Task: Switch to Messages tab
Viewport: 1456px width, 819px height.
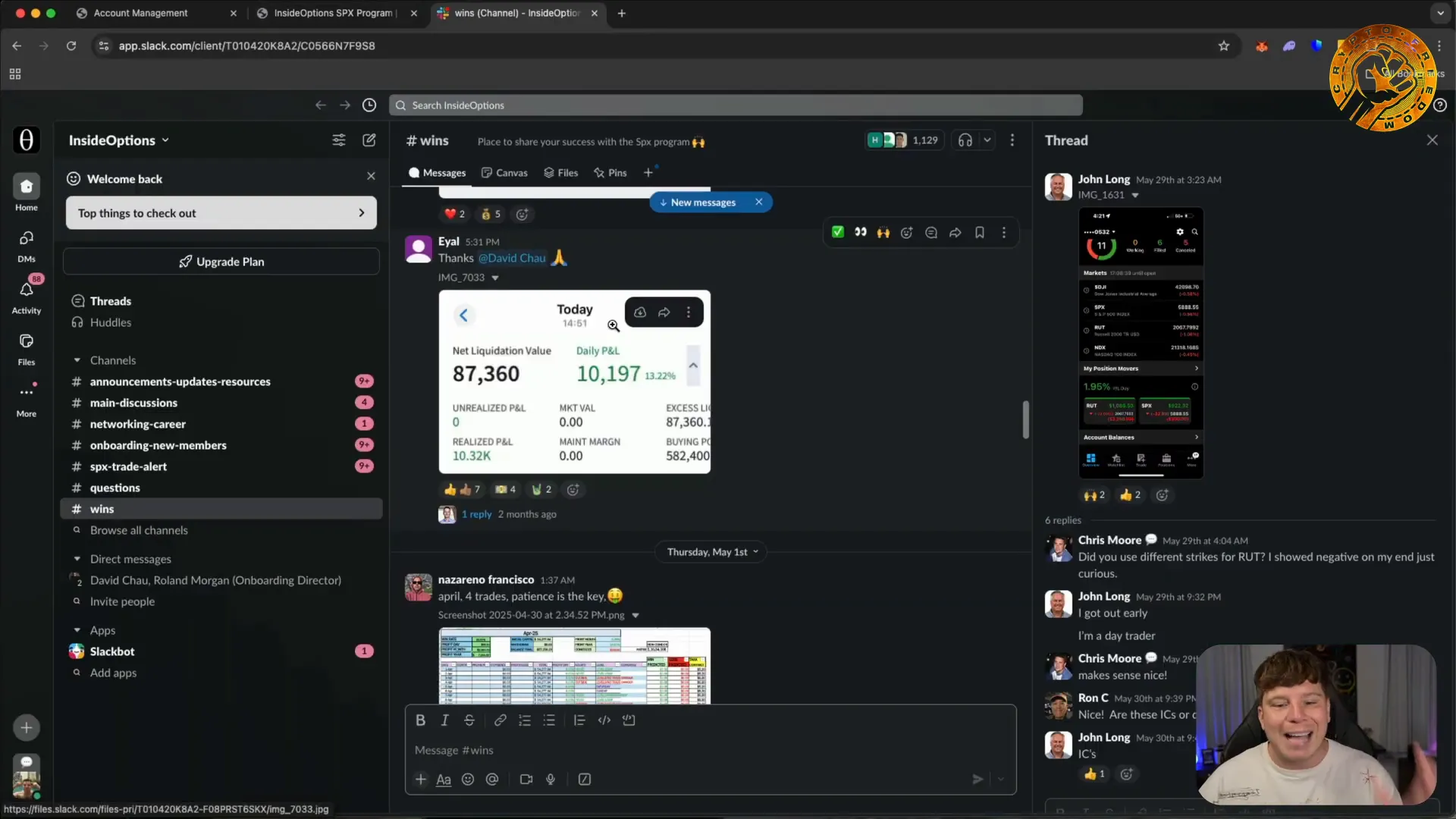Action: (x=438, y=173)
